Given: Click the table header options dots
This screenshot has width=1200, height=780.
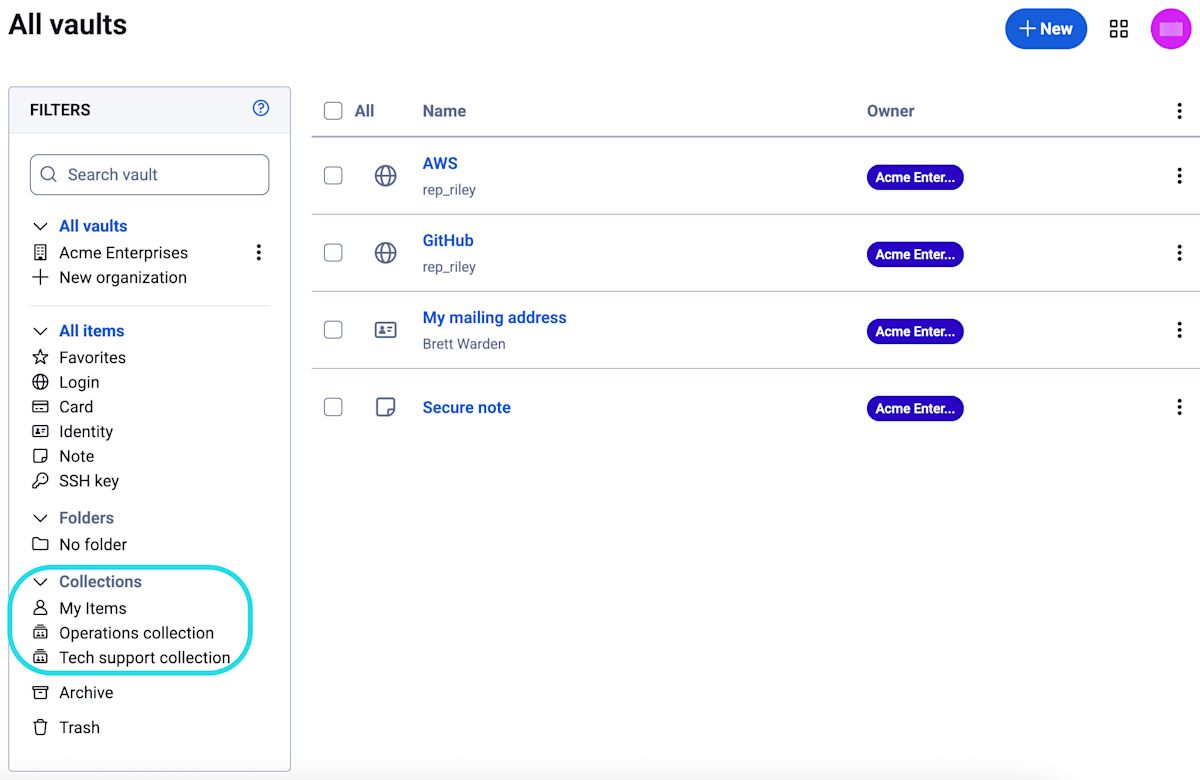Looking at the screenshot, I should [x=1179, y=111].
